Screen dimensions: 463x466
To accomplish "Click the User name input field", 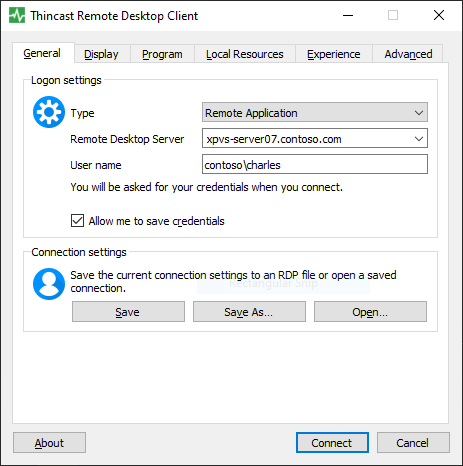I will pos(315,164).
